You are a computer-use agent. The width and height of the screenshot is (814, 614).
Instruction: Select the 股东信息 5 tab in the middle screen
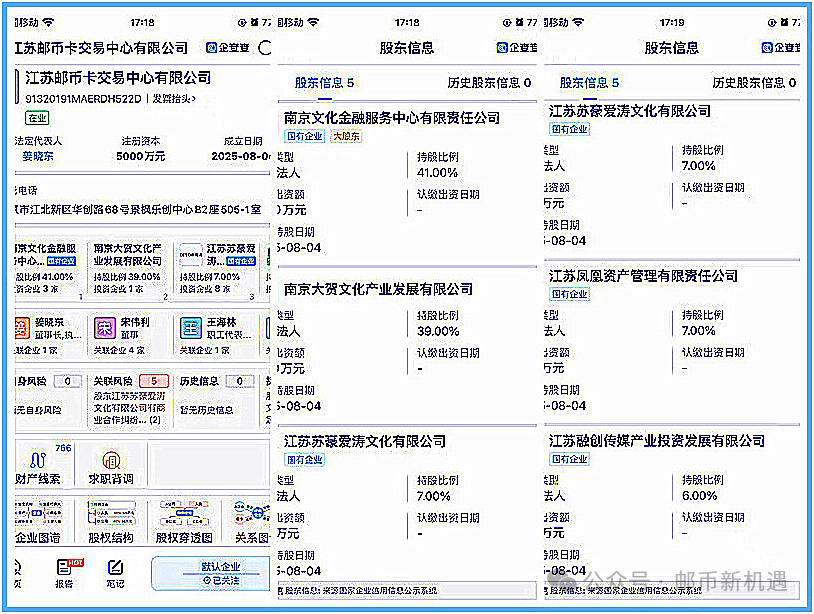point(324,83)
